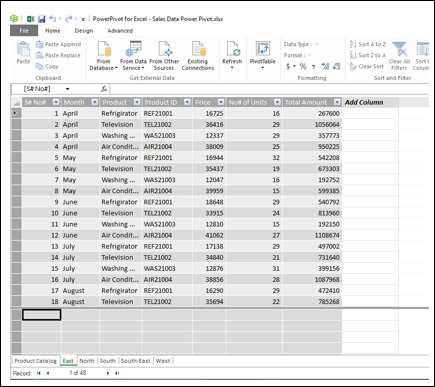
Task: Go to first record
Action: pos(39,373)
